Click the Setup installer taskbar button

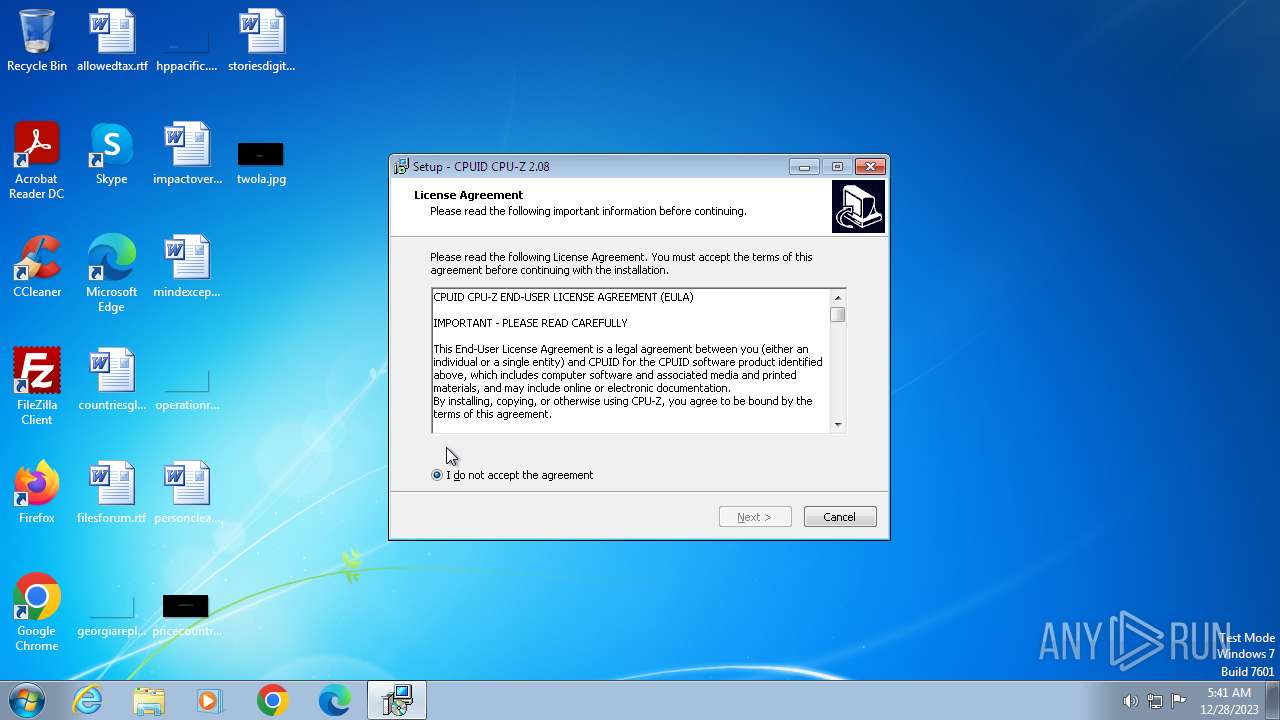point(397,700)
